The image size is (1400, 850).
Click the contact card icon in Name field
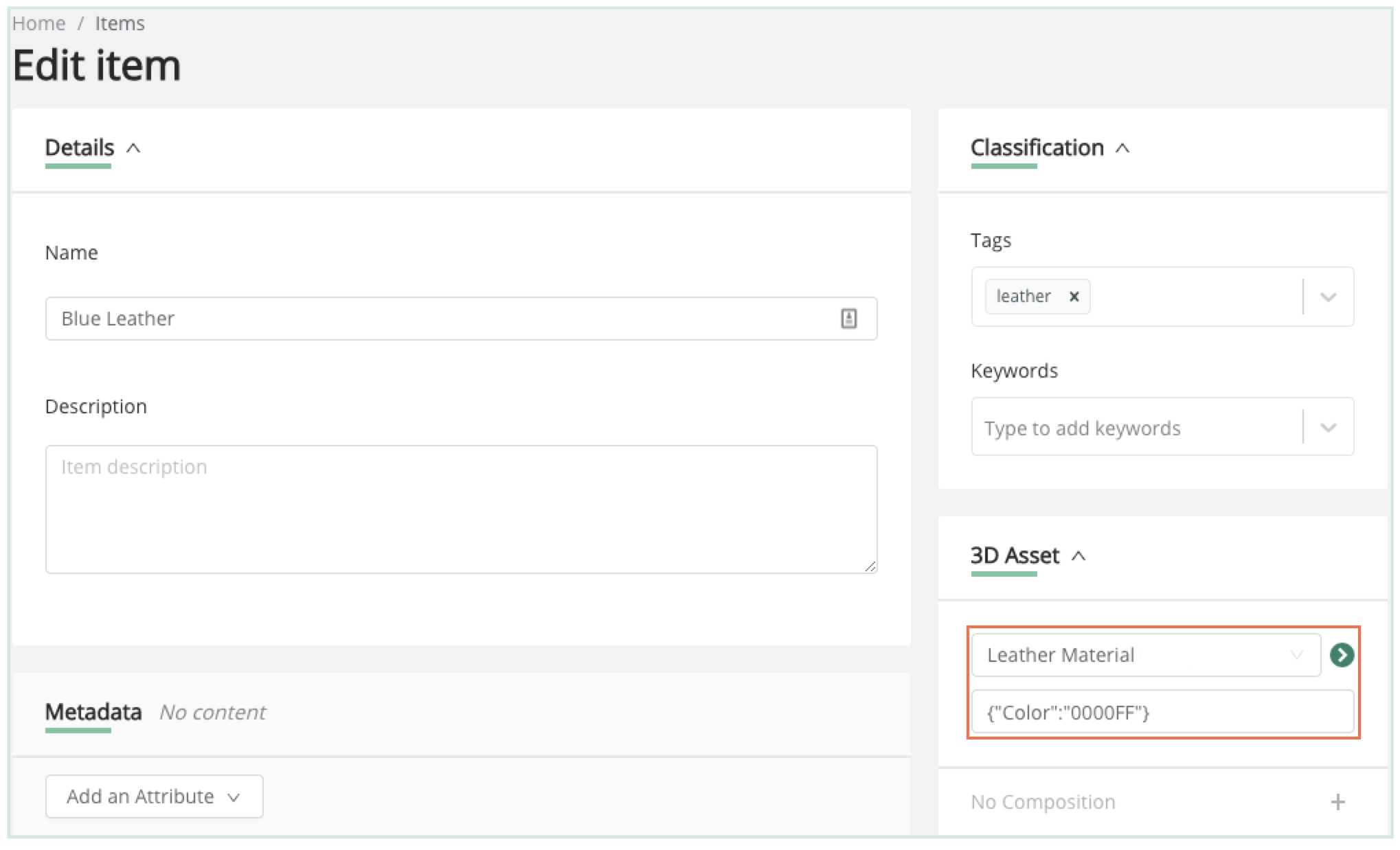[848, 319]
